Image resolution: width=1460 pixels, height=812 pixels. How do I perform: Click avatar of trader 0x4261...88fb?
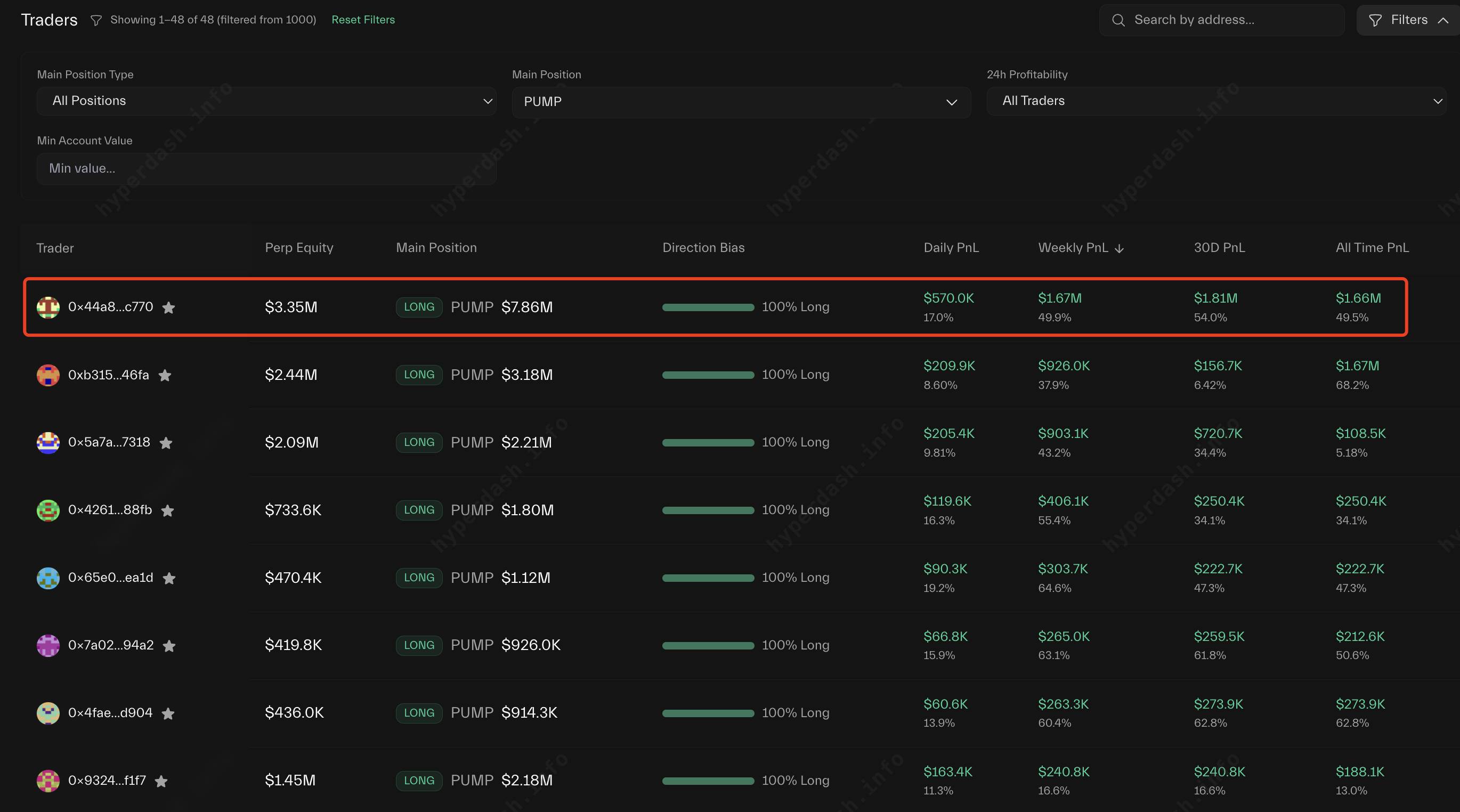48,510
